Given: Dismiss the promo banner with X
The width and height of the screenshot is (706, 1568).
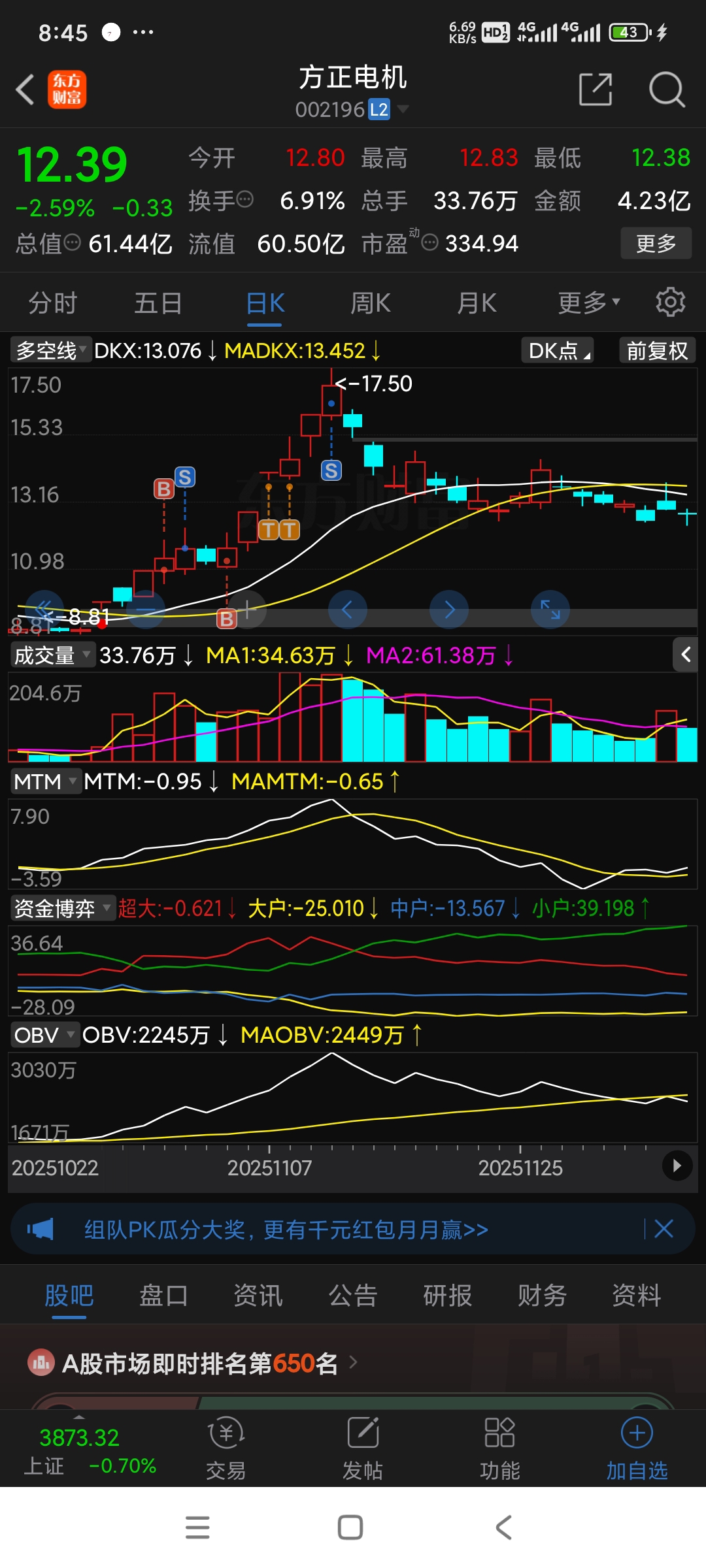Looking at the screenshot, I should click(x=664, y=1229).
